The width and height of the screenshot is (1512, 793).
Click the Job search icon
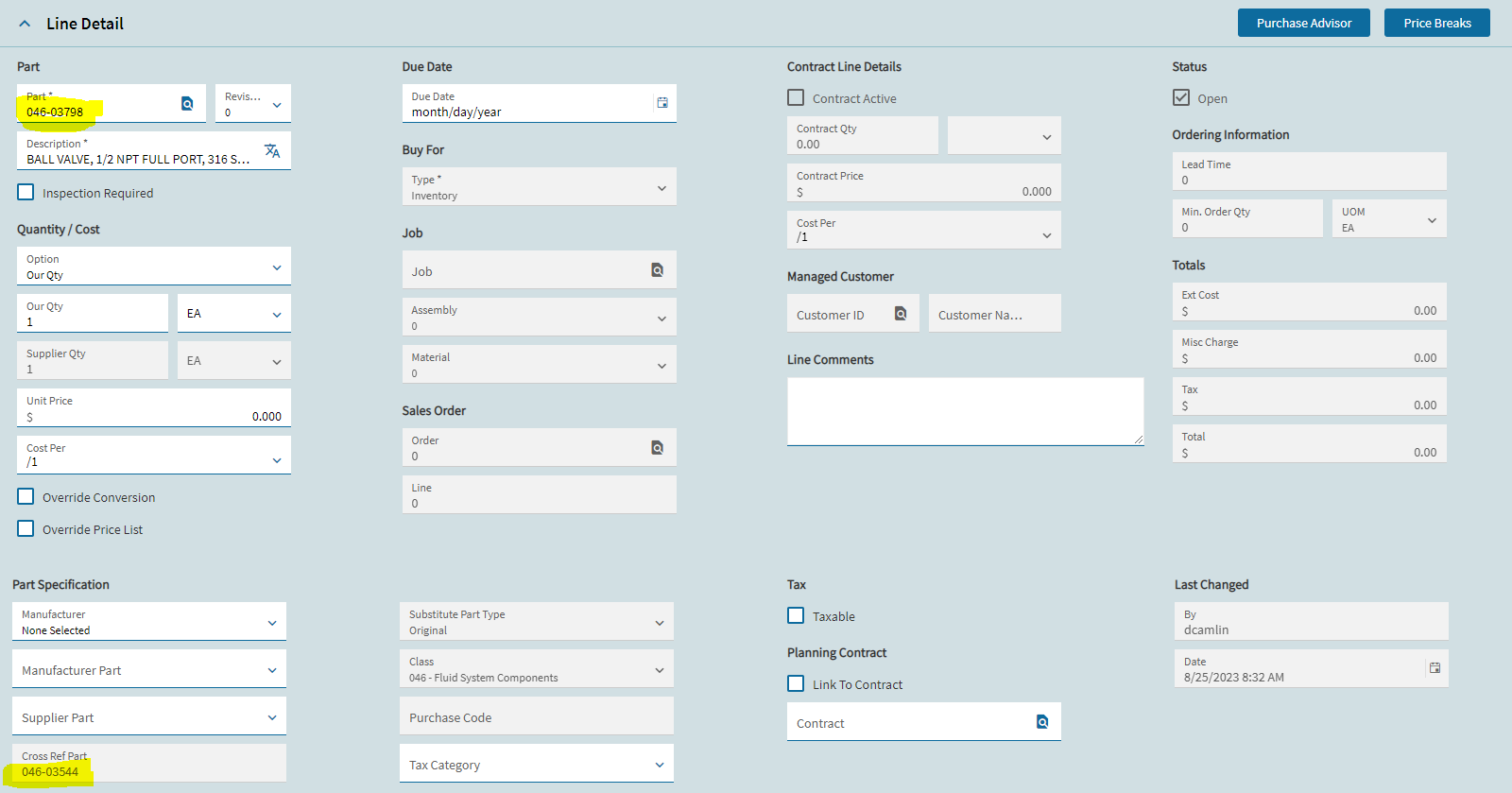point(658,270)
